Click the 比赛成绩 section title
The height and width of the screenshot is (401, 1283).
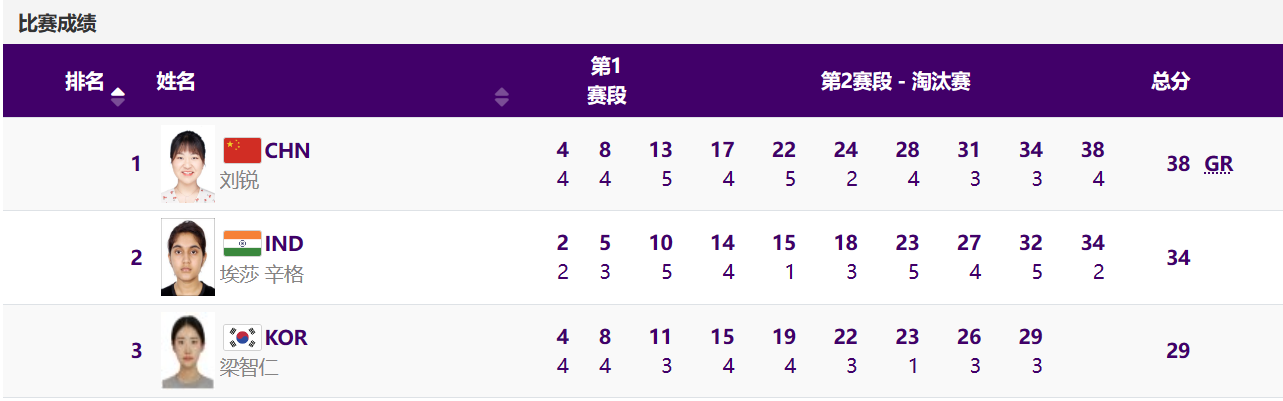[57, 24]
